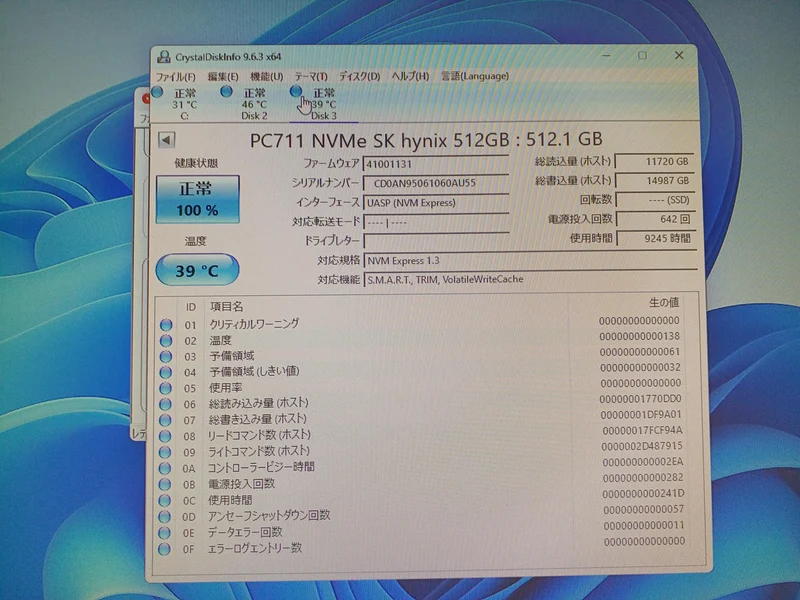Click the firmware field 41001131
The height and width of the screenshot is (600, 800).
[436, 164]
